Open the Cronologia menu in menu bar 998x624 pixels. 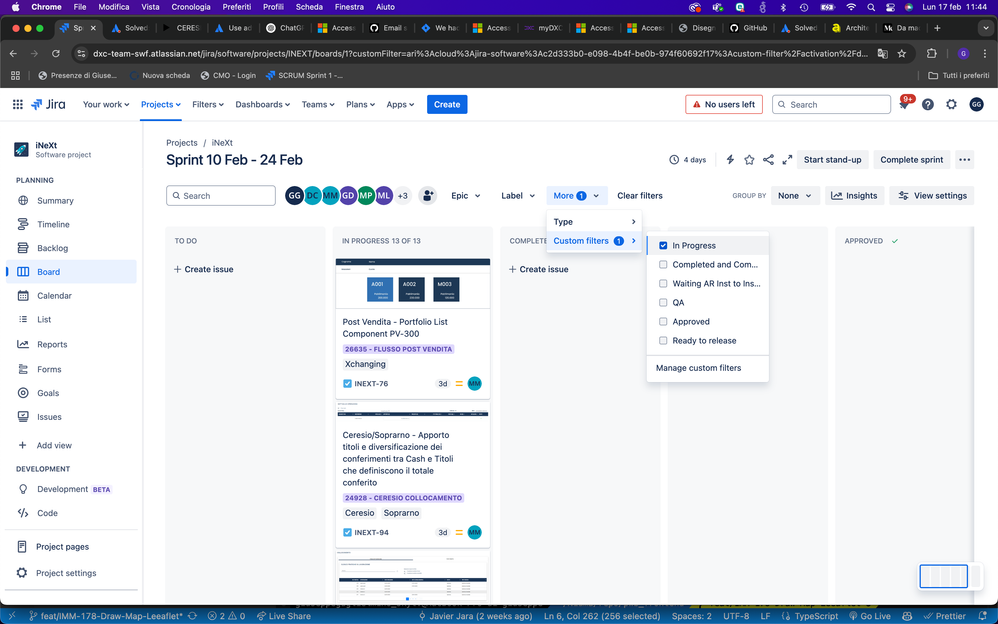coord(191,7)
